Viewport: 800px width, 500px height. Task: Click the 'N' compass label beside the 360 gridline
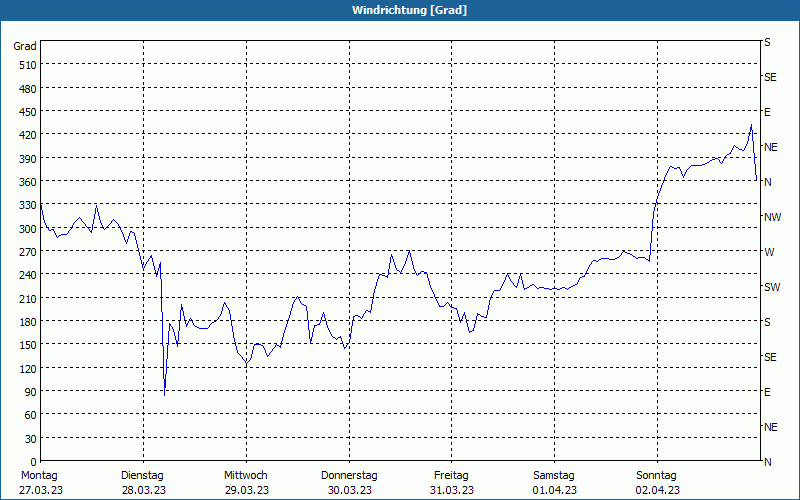(767, 182)
